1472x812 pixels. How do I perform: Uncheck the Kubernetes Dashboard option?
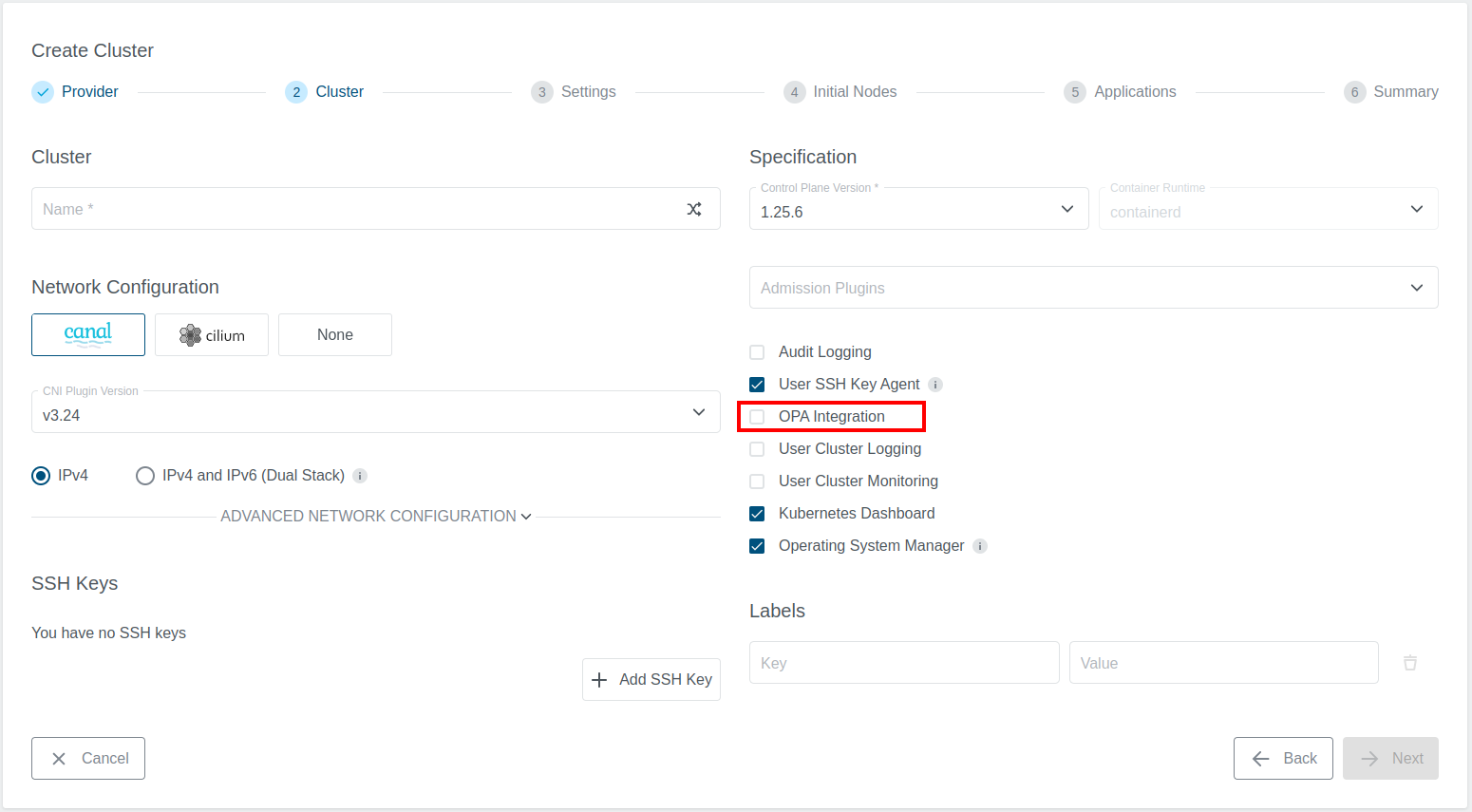point(757,513)
